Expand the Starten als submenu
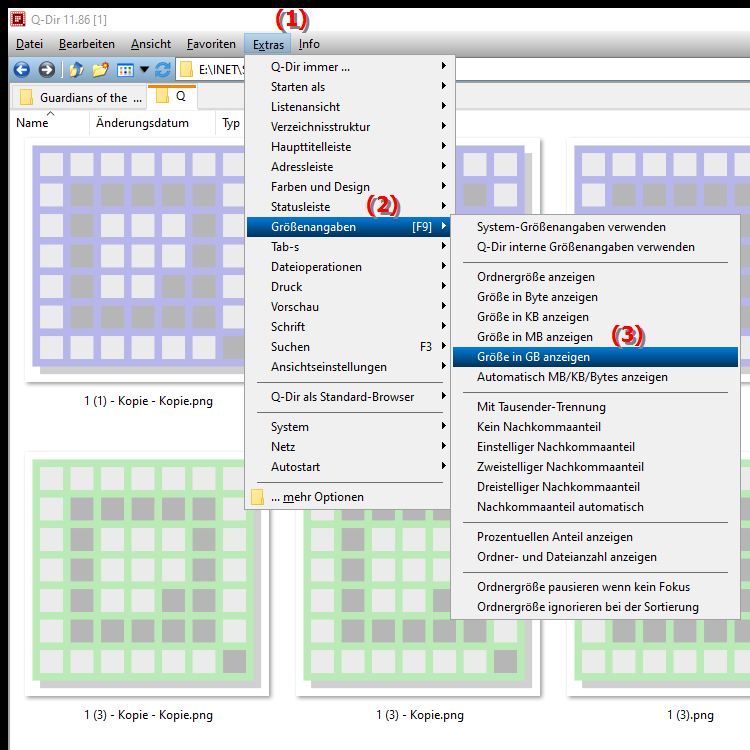Image resolution: width=750 pixels, height=750 pixels. (349, 87)
